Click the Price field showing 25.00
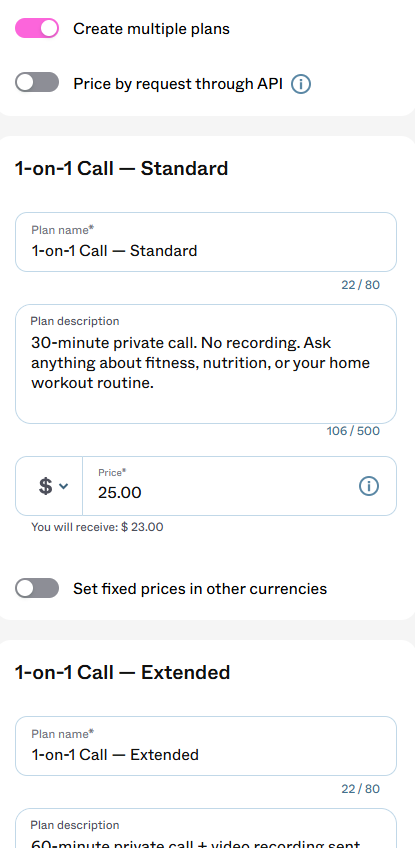 click(x=239, y=486)
